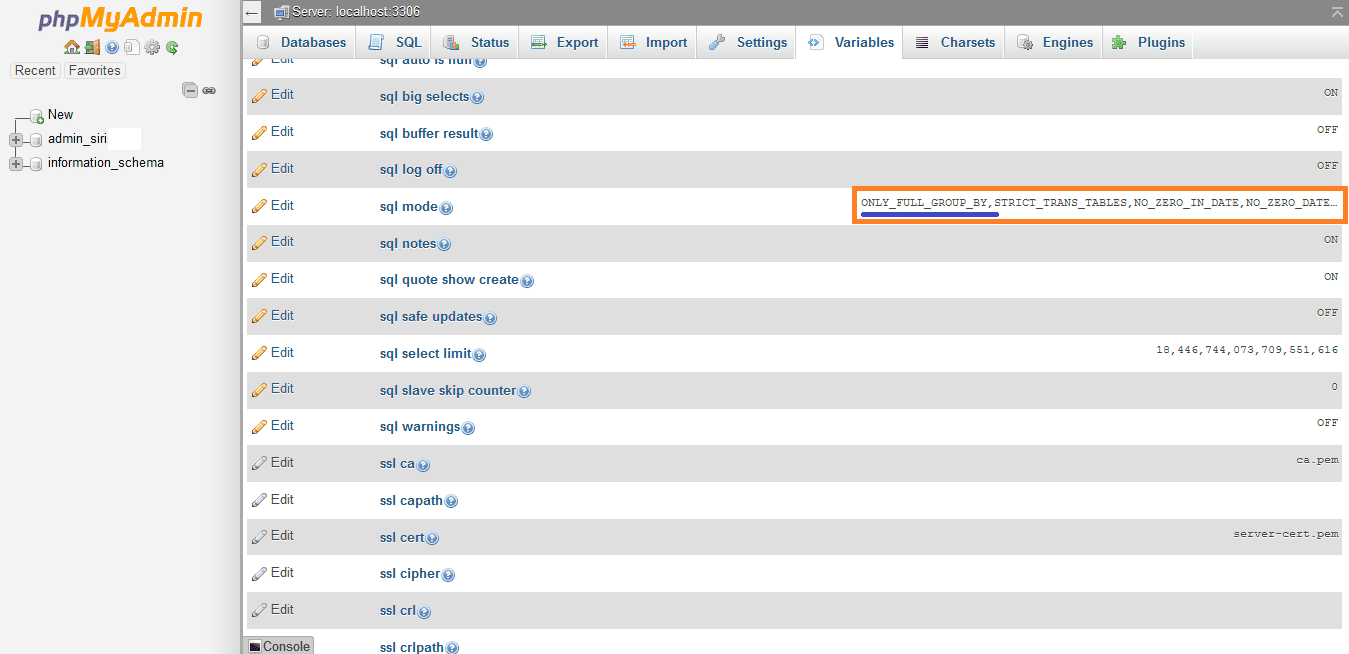Open the Favorites tables list
1349x654 pixels.
[94, 70]
